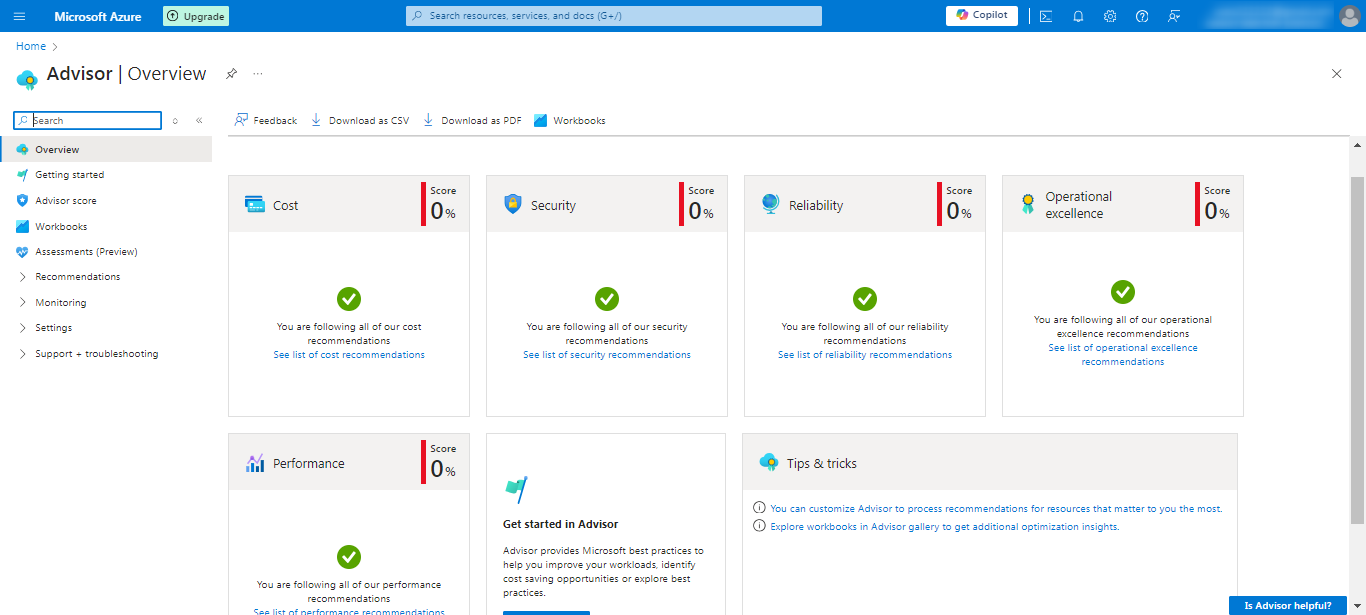Open Workbooks from the toolbar
Viewport: 1366px width, 615px height.
[x=570, y=120]
